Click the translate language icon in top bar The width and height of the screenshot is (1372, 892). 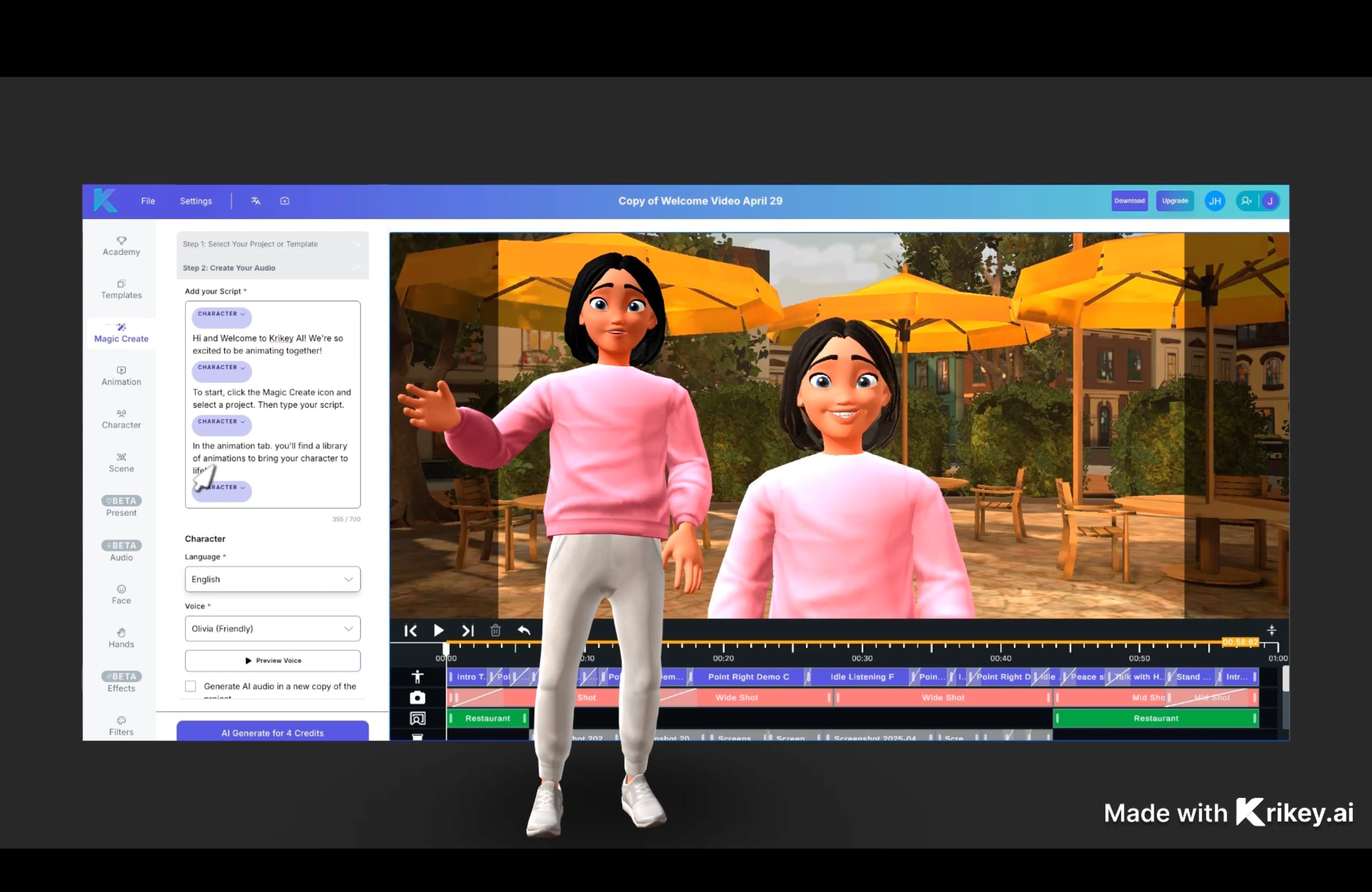click(255, 201)
